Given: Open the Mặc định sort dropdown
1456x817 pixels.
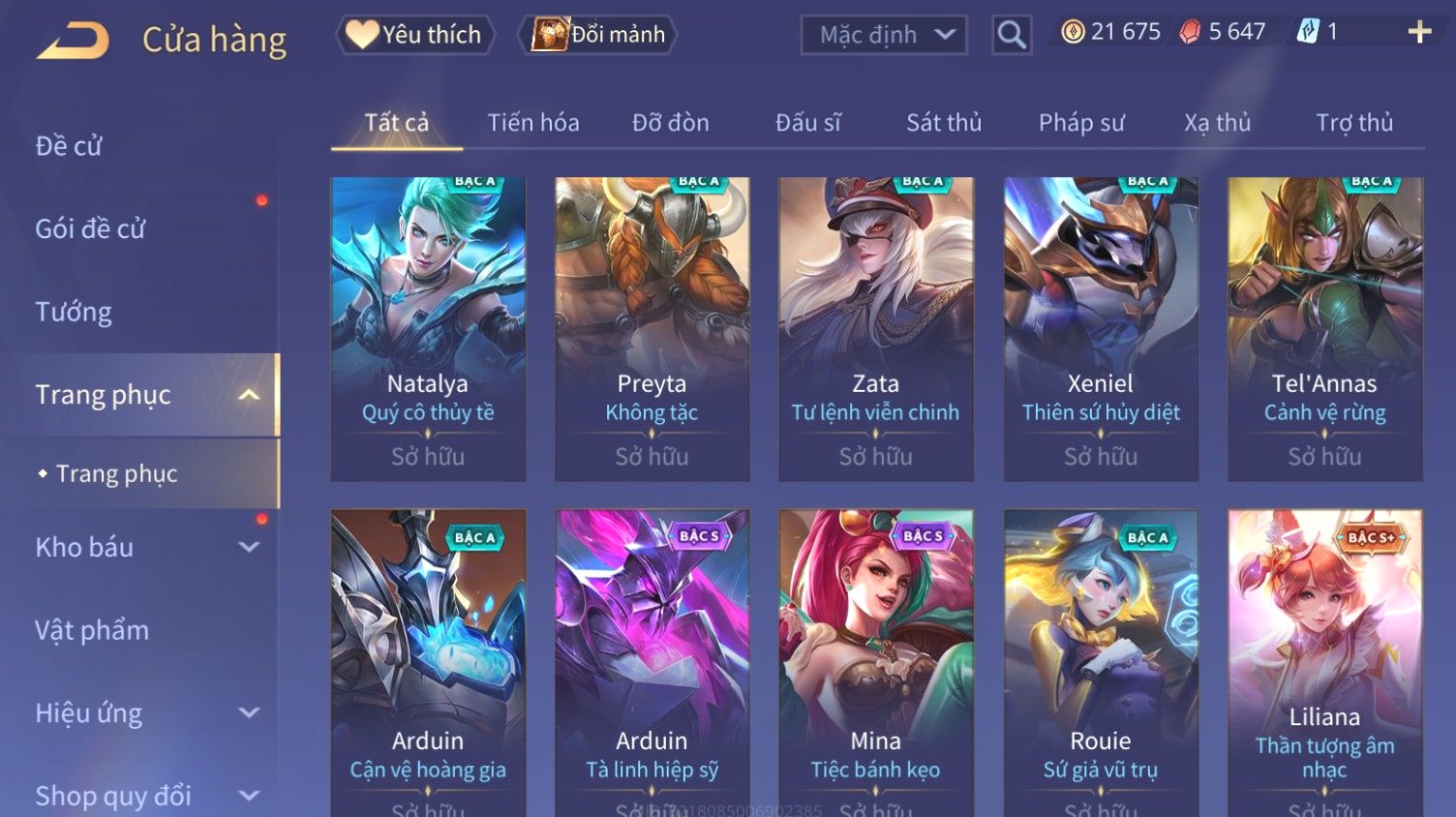Looking at the screenshot, I should pyautogui.click(x=884, y=35).
